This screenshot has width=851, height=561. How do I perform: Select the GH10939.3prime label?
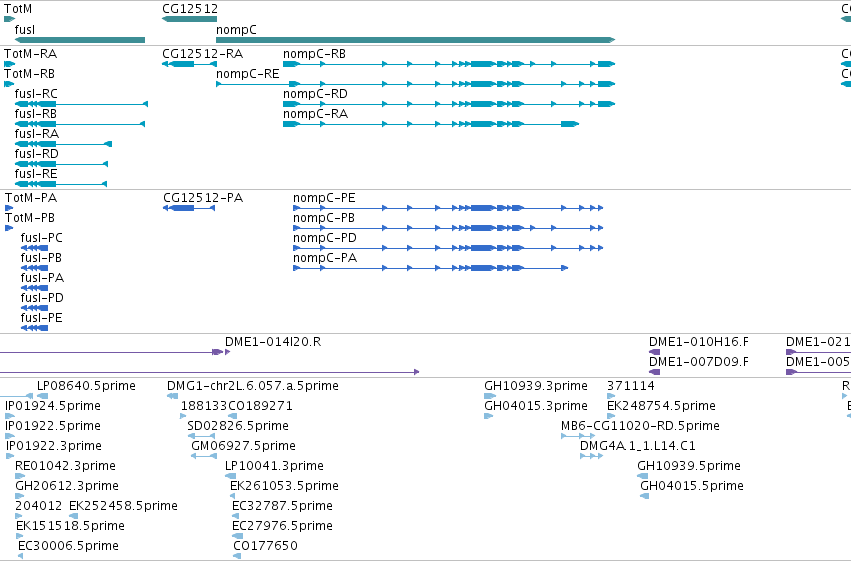pyautogui.click(x=536, y=386)
